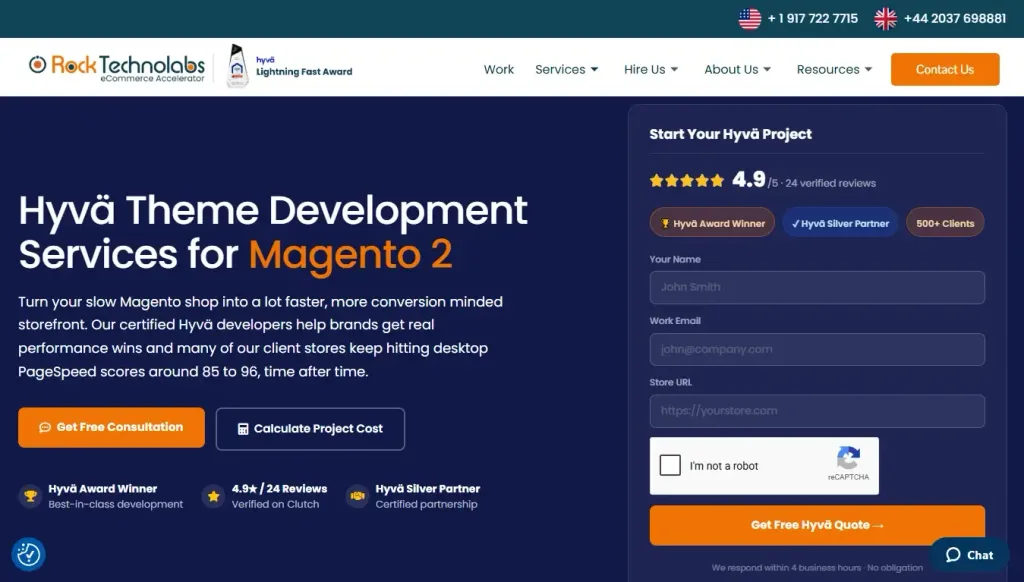Image resolution: width=1024 pixels, height=582 pixels.
Task: Click the 500+ Clients pill badge
Action: tap(945, 223)
